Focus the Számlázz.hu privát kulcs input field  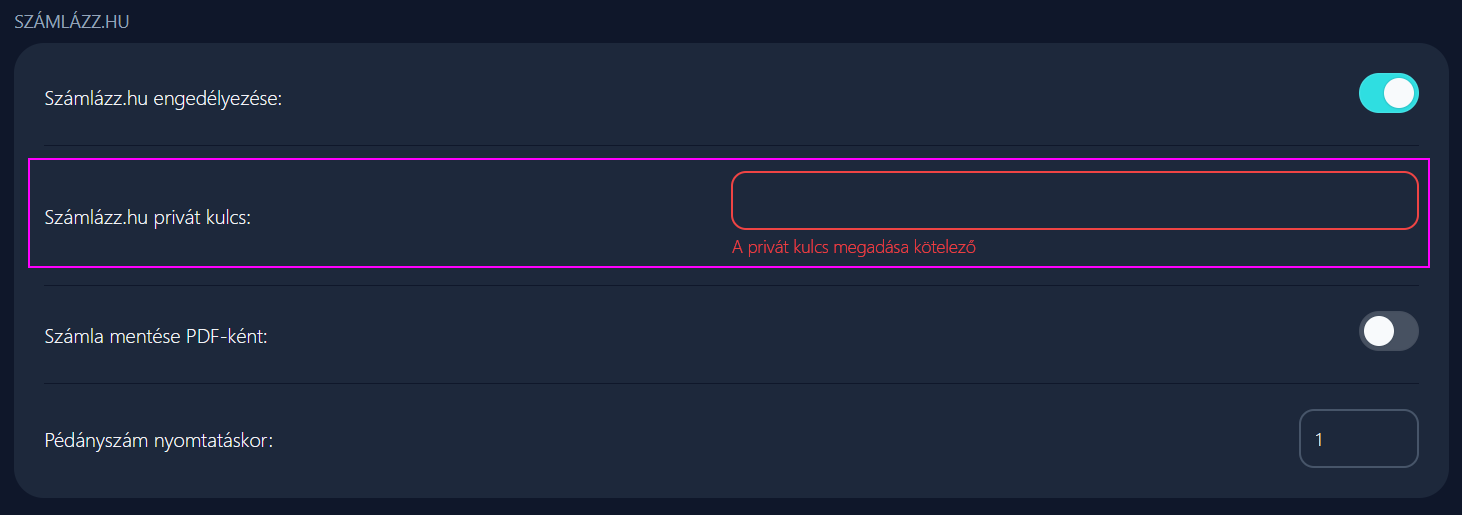point(1075,200)
